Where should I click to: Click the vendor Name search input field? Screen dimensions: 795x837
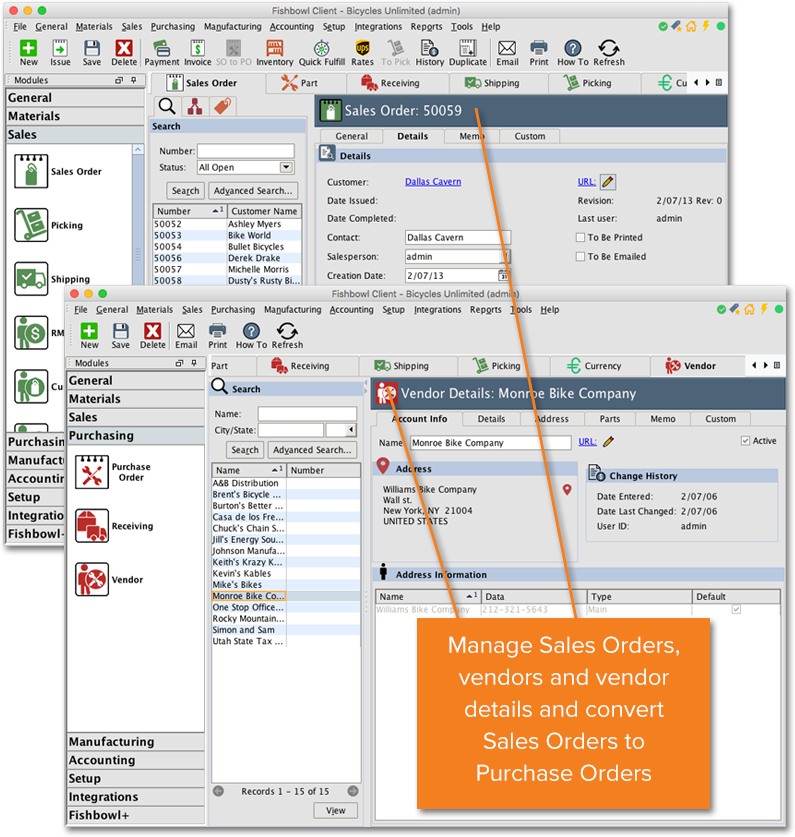click(307, 414)
